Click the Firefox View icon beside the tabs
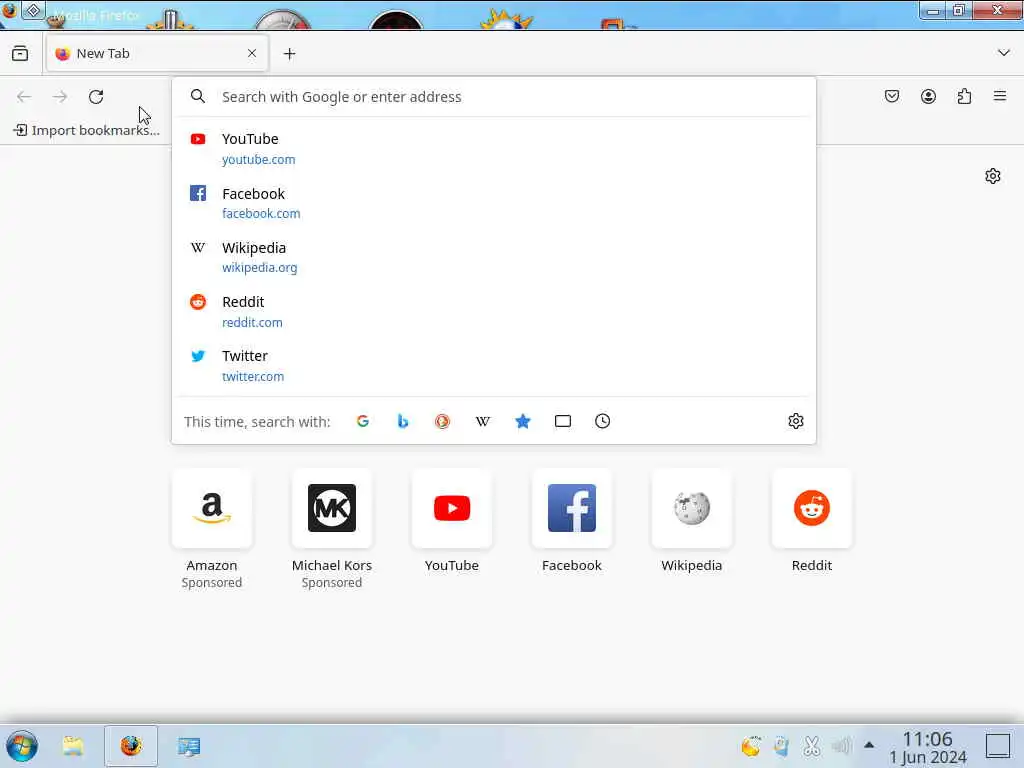This screenshot has height=768, width=1024. click(x=20, y=54)
